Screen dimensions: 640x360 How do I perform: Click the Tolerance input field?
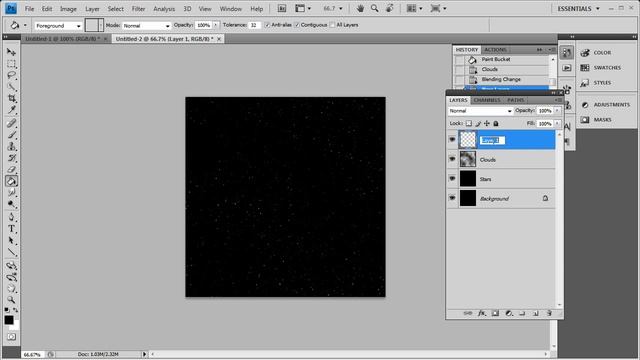point(254,25)
